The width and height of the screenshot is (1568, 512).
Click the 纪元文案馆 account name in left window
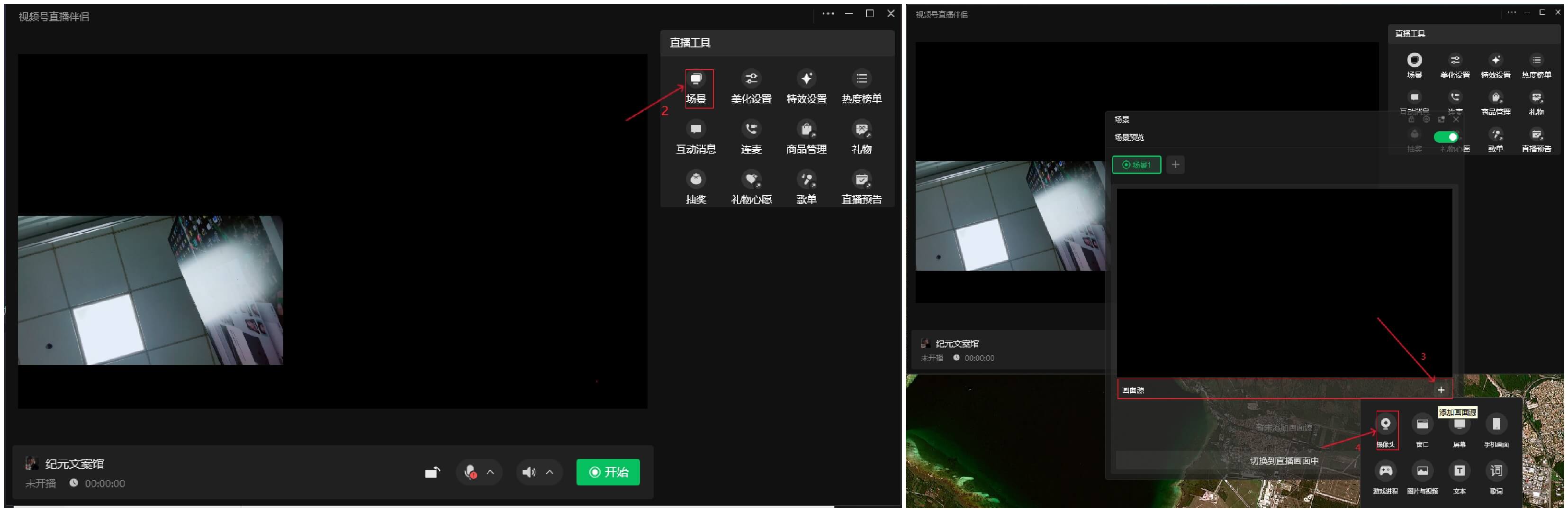(x=74, y=464)
